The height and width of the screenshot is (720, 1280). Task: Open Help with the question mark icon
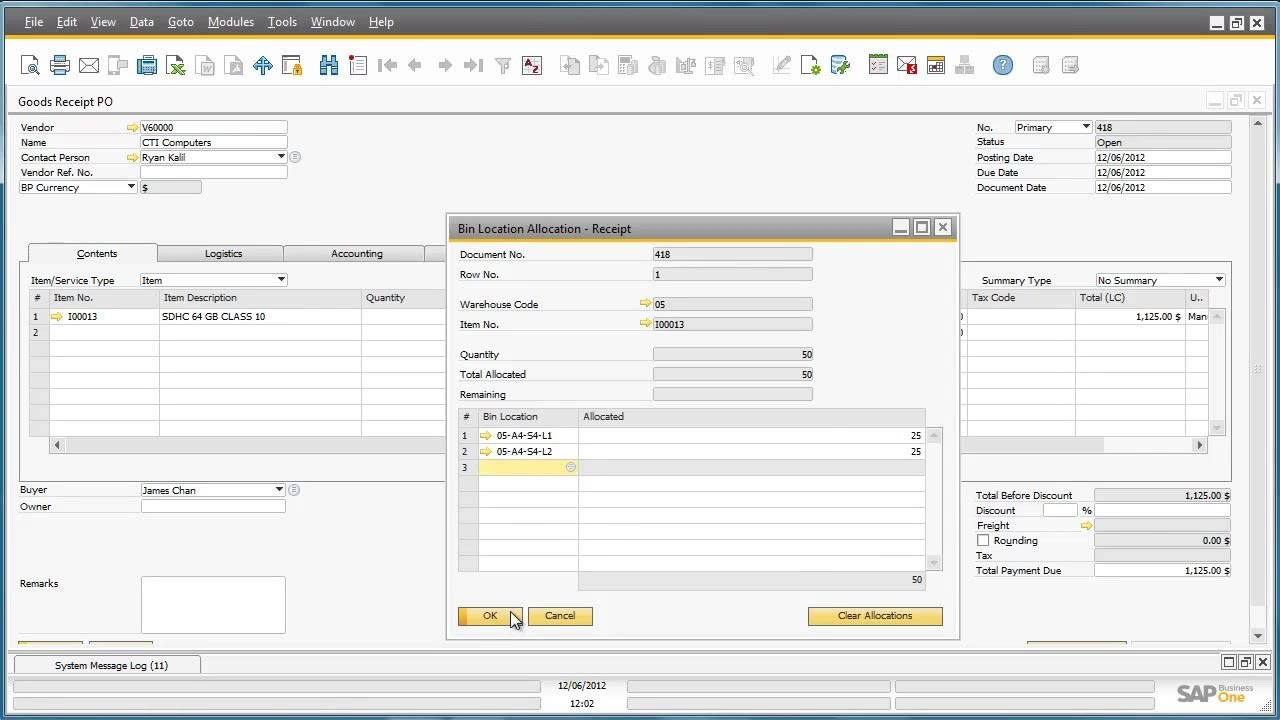(1003, 66)
